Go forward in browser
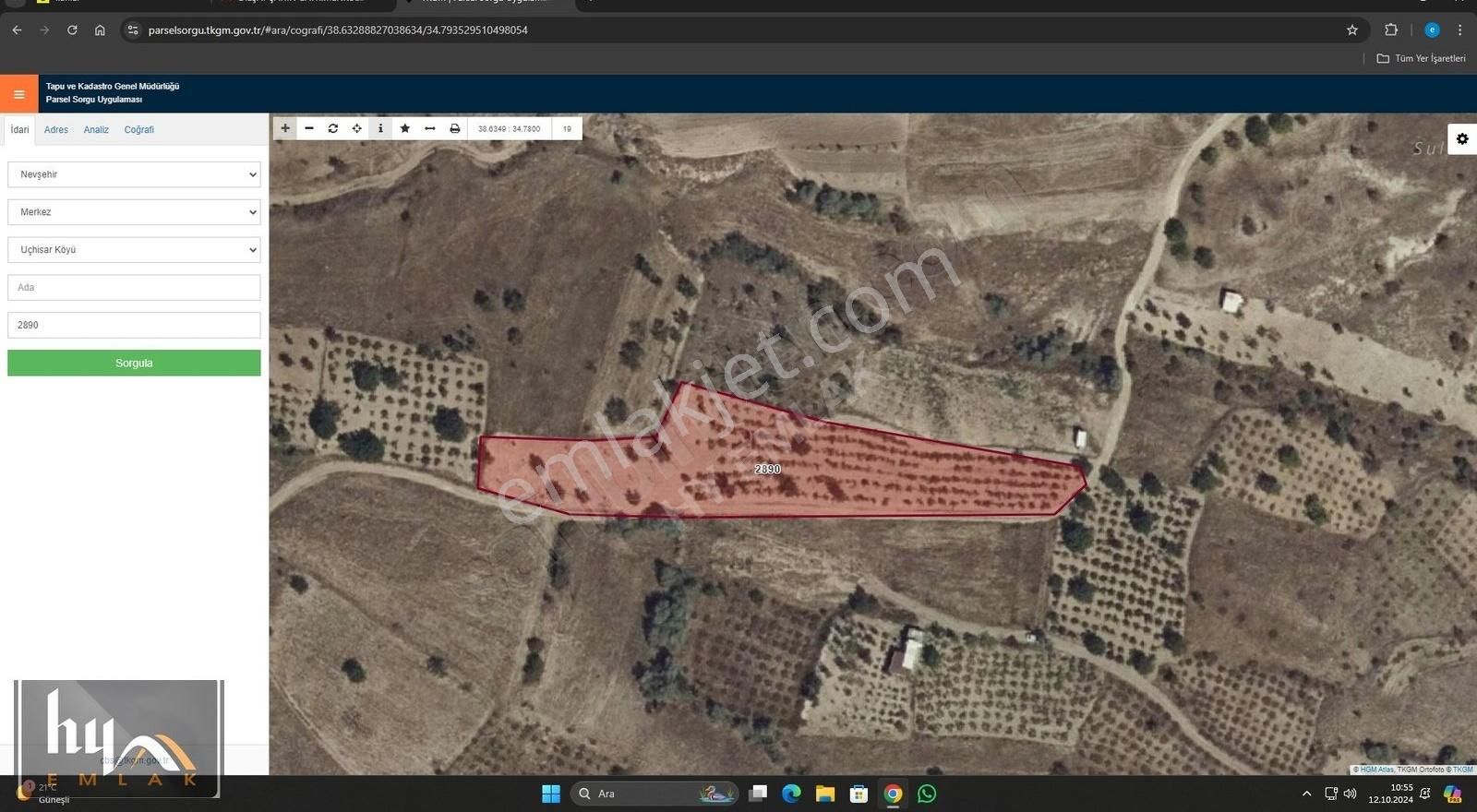Screen dimensions: 1477x812 click(44, 30)
